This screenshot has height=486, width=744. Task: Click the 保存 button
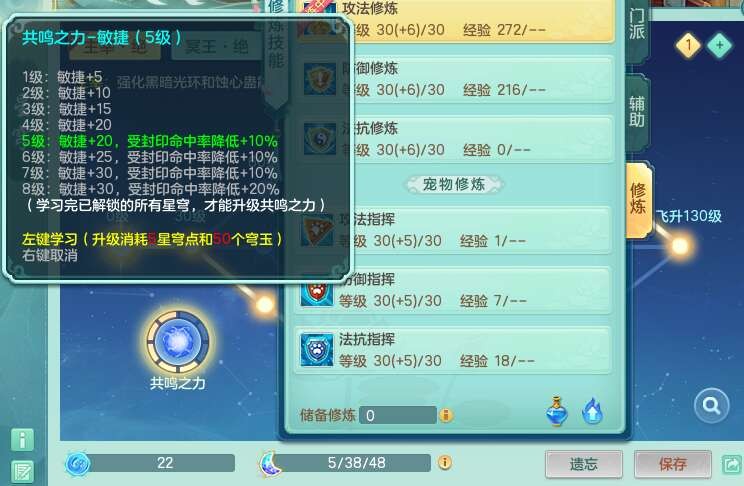(x=672, y=464)
